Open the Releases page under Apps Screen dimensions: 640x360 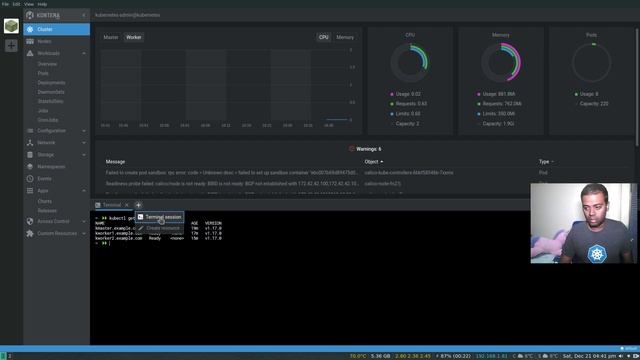point(47,211)
